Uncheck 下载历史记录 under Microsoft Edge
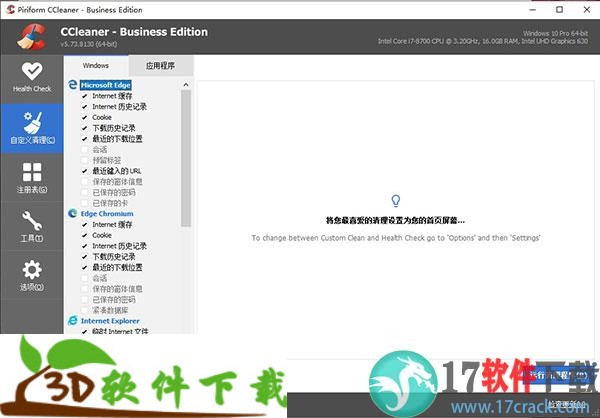600x418 pixels. pyautogui.click(x=85, y=128)
